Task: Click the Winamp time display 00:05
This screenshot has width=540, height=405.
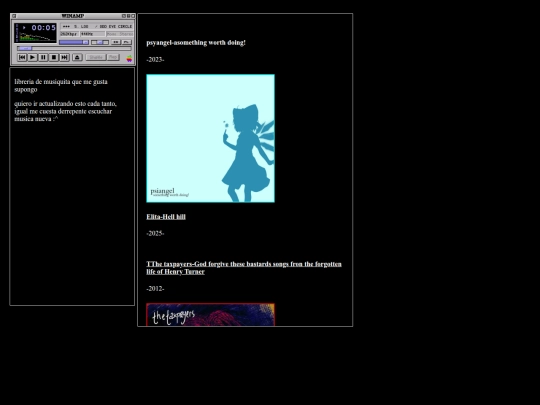Action: 43,28
